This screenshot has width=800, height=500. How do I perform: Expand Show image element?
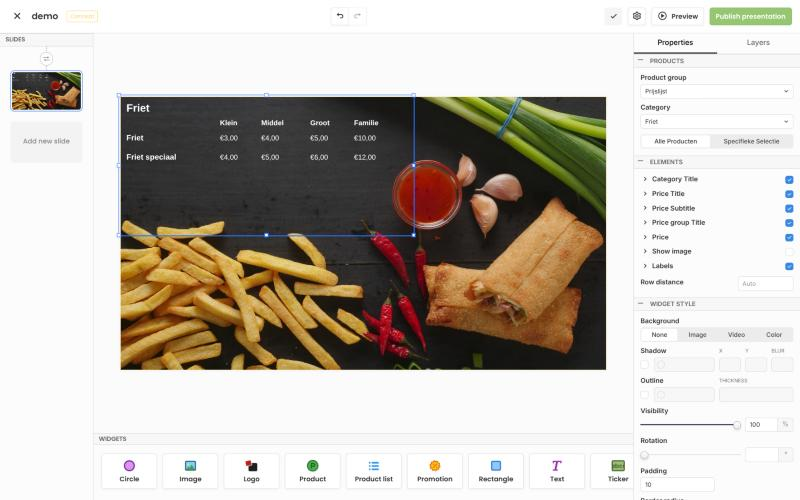click(645, 252)
